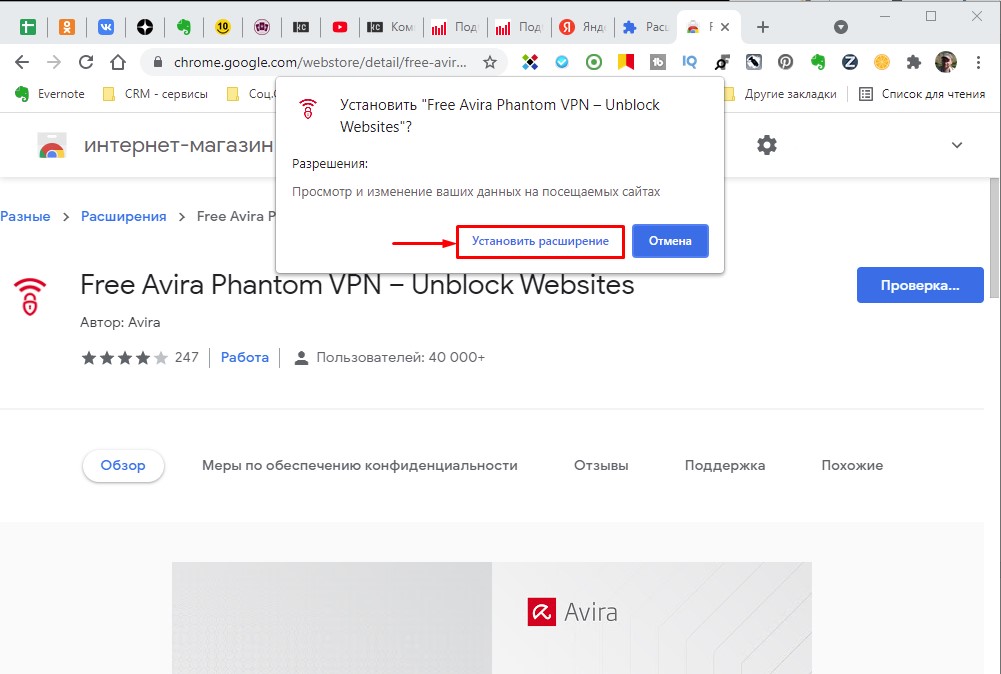Click the Pinterest extension icon
The image size is (1001, 674).
(785, 62)
